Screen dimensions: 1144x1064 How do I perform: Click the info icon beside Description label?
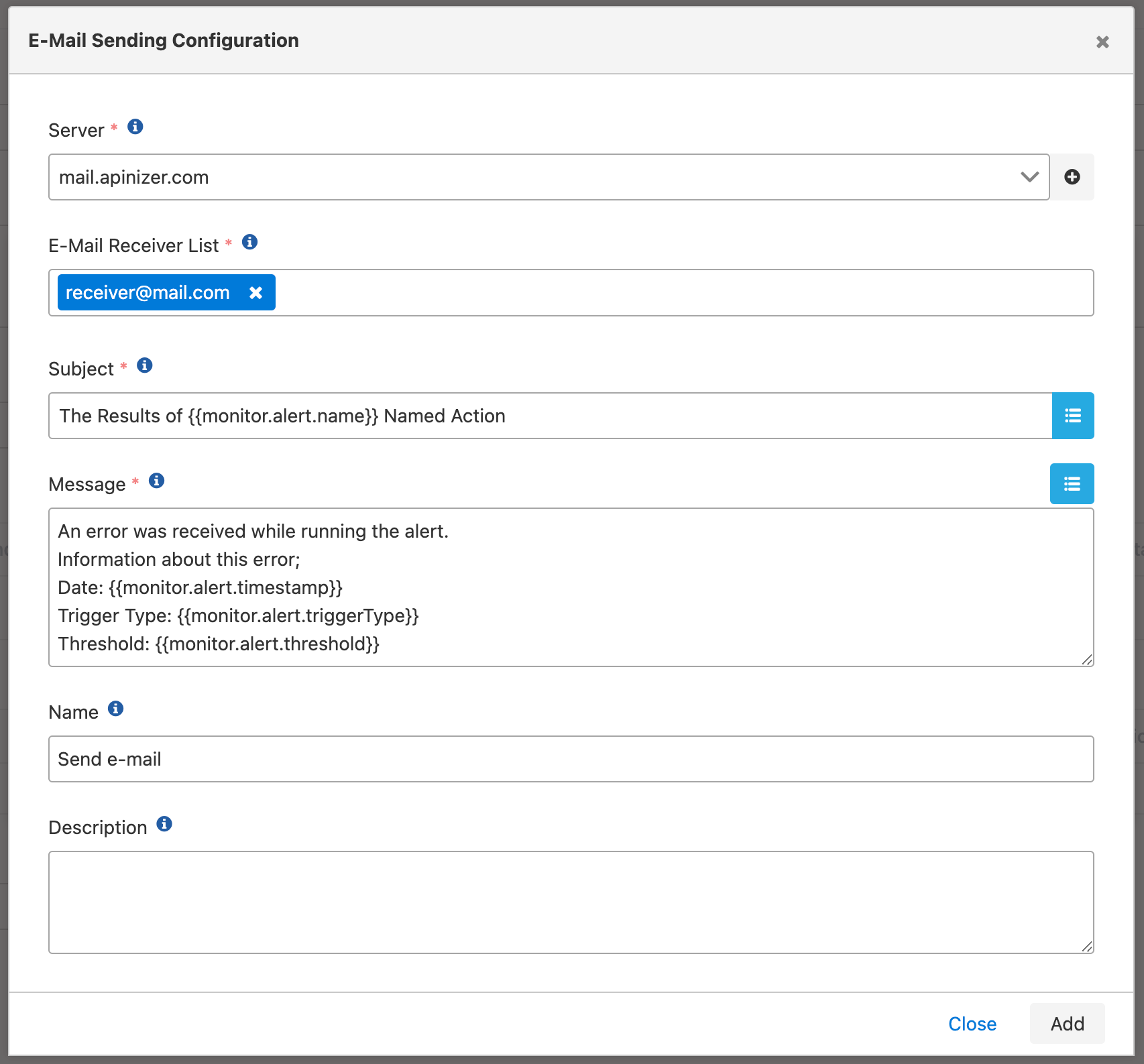(164, 824)
